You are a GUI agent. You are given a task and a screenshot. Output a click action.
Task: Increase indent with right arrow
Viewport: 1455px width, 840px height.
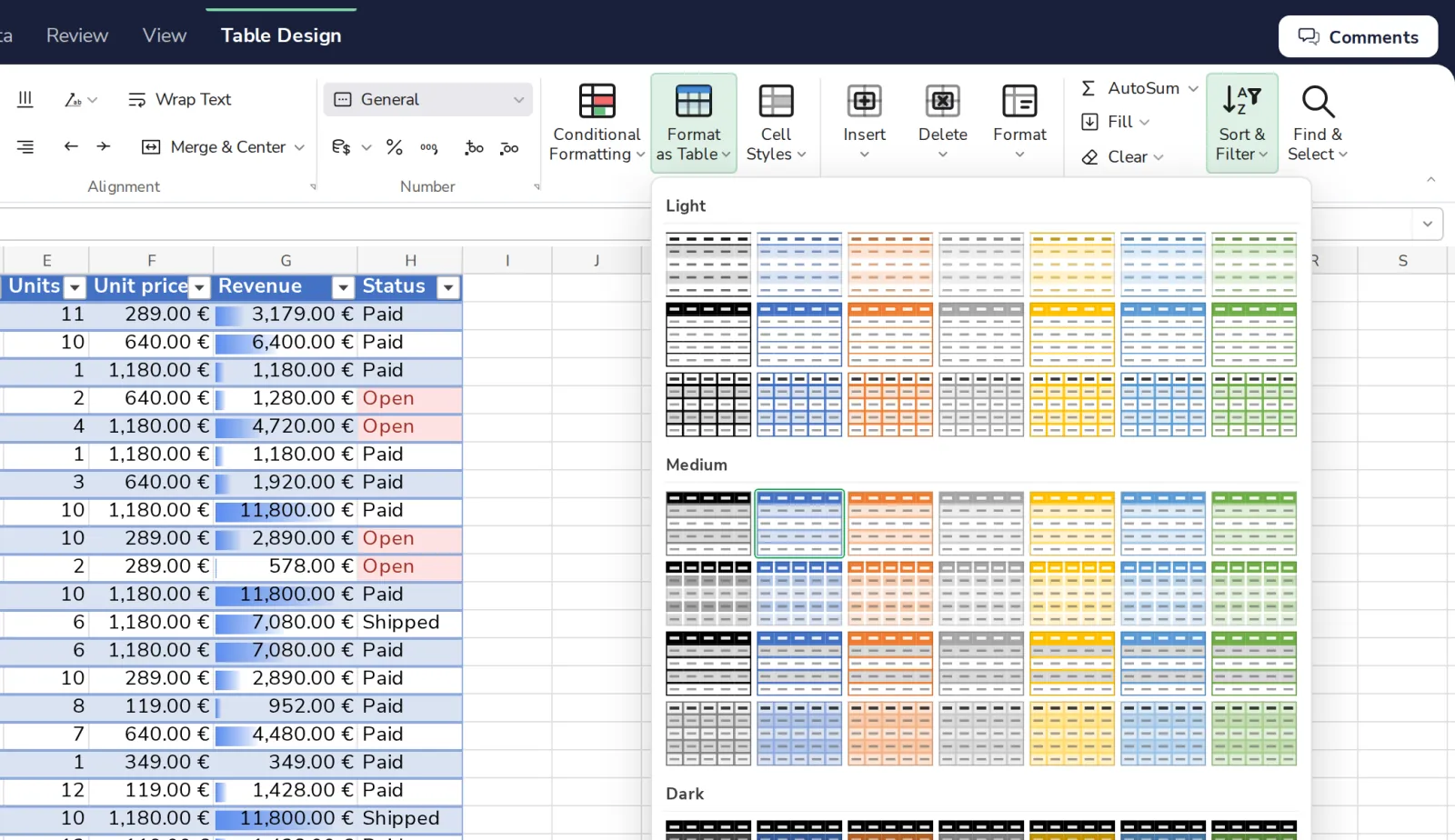click(104, 146)
